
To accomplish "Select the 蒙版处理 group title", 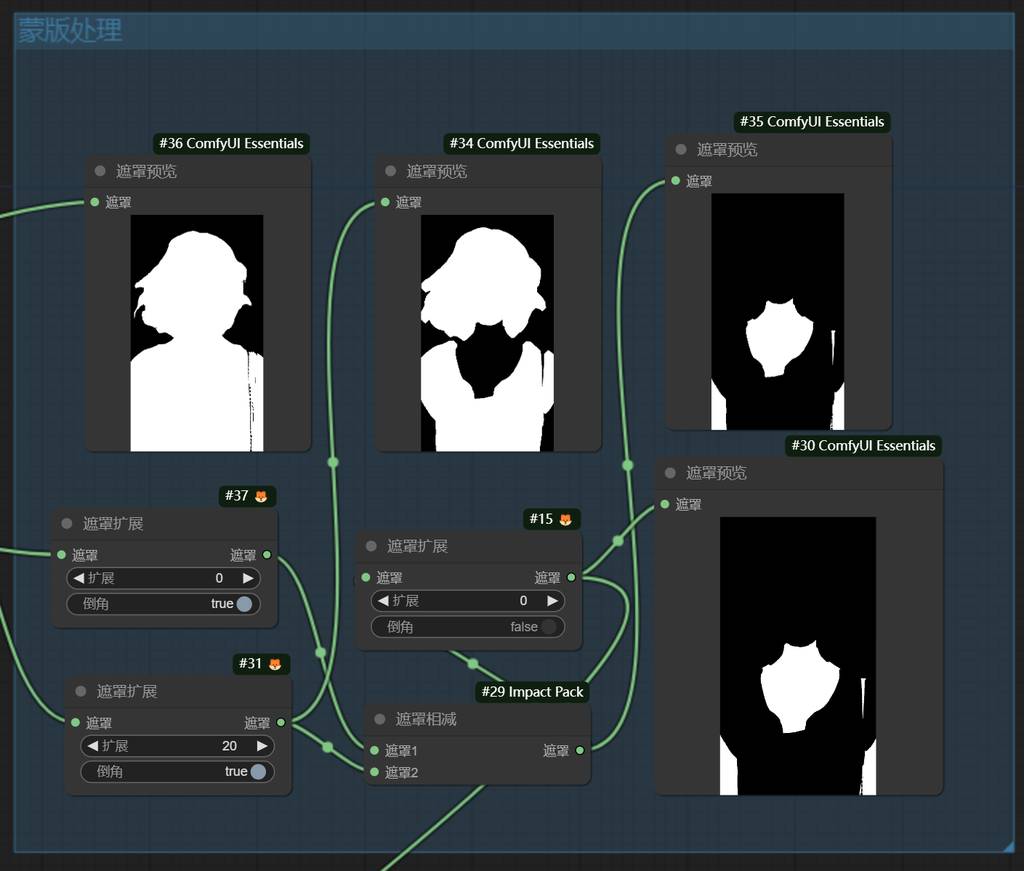I will [70, 31].
